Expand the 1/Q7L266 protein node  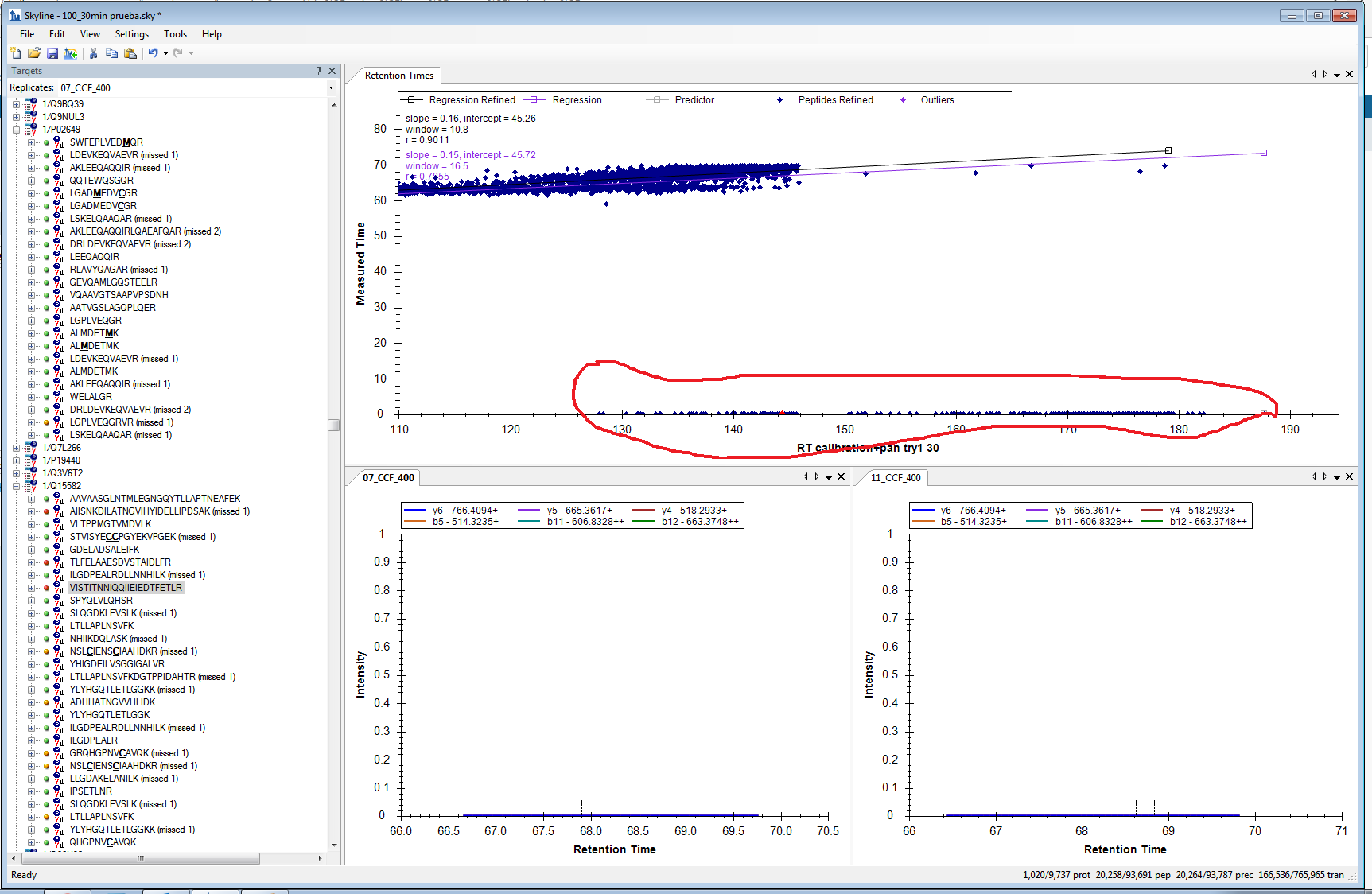point(16,448)
